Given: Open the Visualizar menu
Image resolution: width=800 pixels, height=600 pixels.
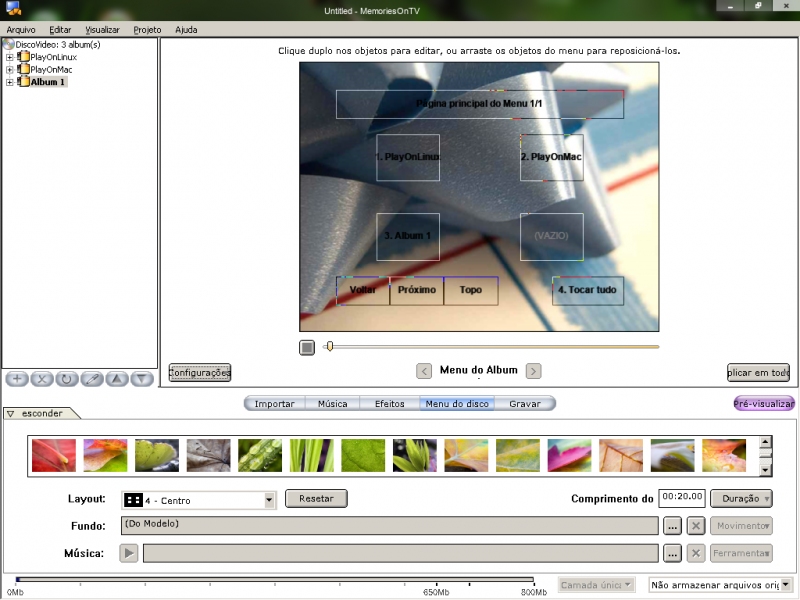Looking at the screenshot, I should (x=102, y=30).
